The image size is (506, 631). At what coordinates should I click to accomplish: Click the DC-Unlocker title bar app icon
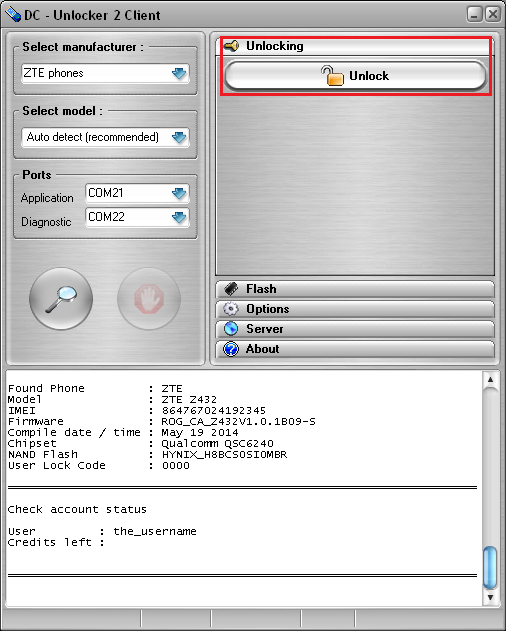tap(13, 15)
